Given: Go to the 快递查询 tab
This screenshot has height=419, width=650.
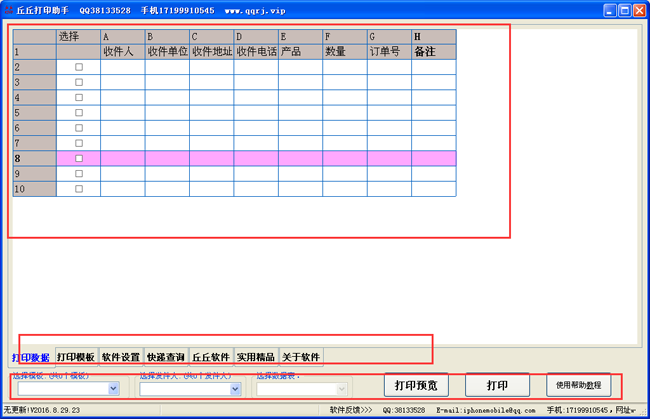Looking at the screenshot, I should tap(165, 357).
